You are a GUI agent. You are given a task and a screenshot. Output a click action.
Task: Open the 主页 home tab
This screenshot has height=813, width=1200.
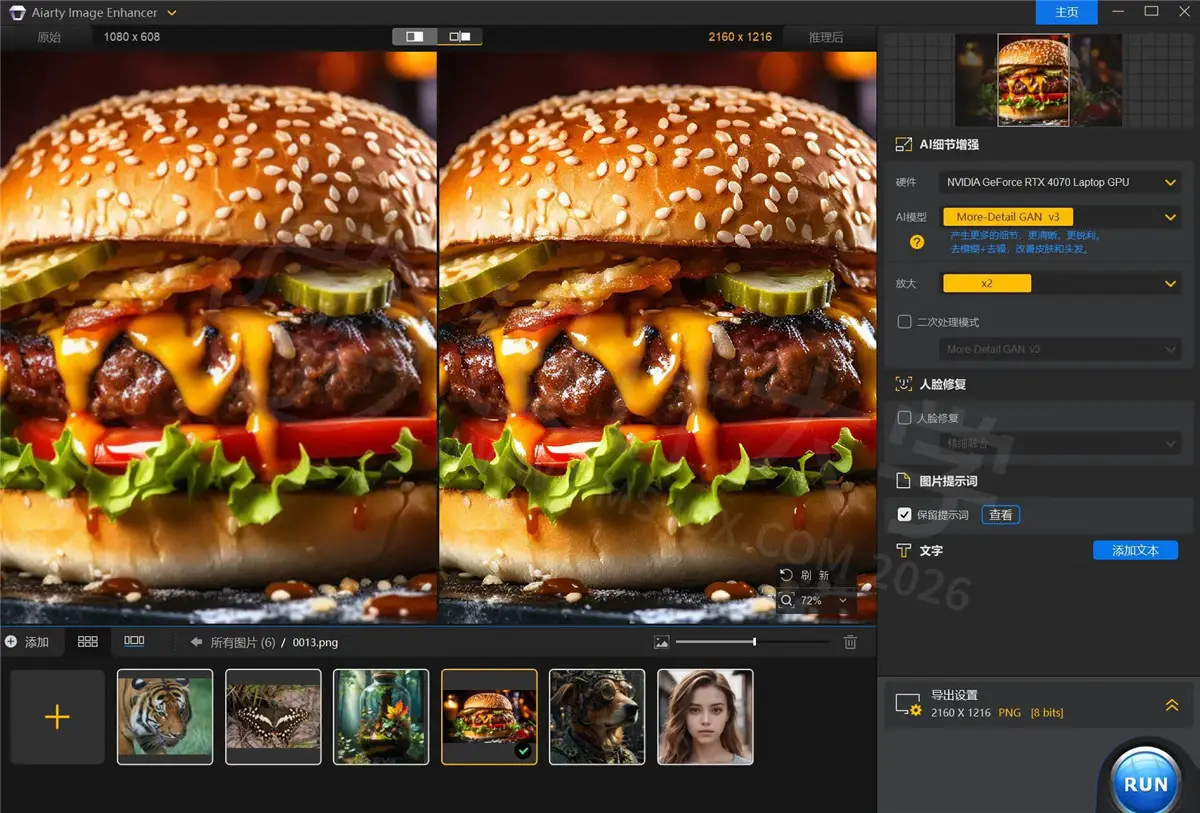1066,12
